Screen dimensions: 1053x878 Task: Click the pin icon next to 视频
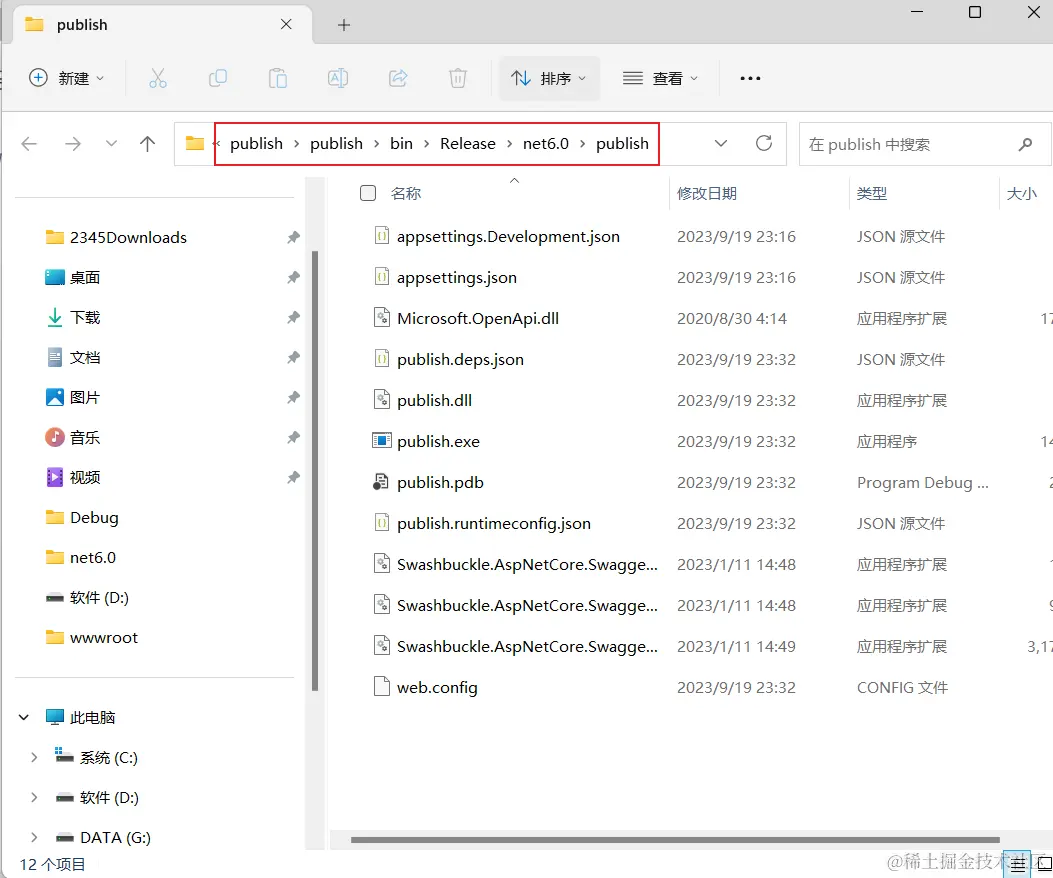point(293,478)
